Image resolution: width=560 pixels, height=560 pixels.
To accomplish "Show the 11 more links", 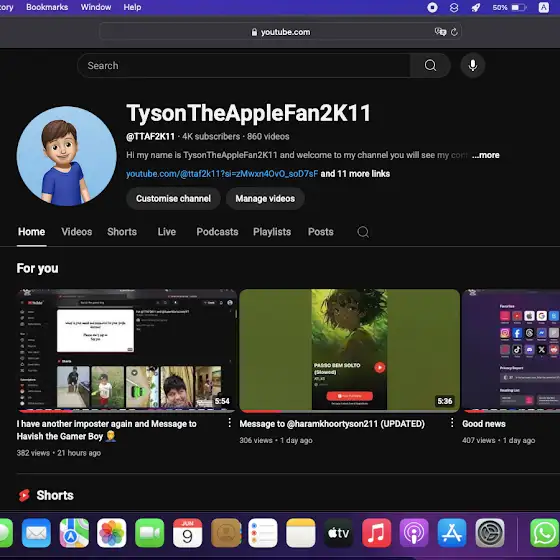I will coord(355,174).
